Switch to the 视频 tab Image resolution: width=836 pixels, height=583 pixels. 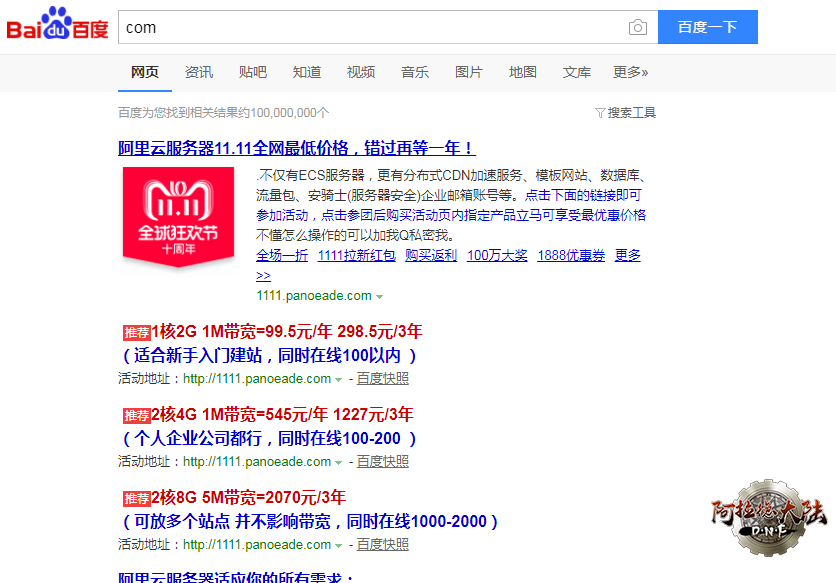(361, 72)
